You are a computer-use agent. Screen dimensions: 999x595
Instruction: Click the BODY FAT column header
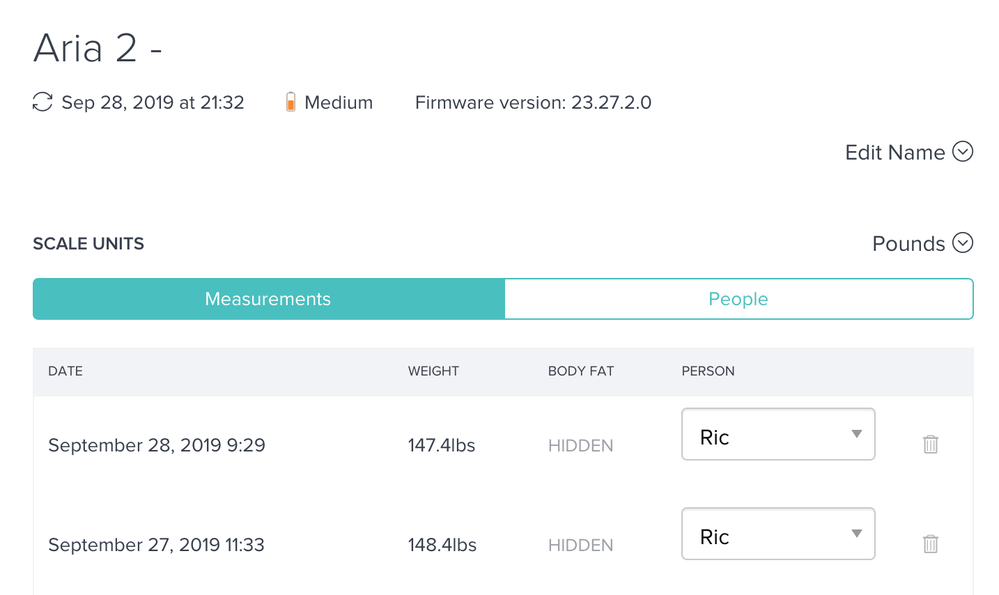tap(580, 371)
